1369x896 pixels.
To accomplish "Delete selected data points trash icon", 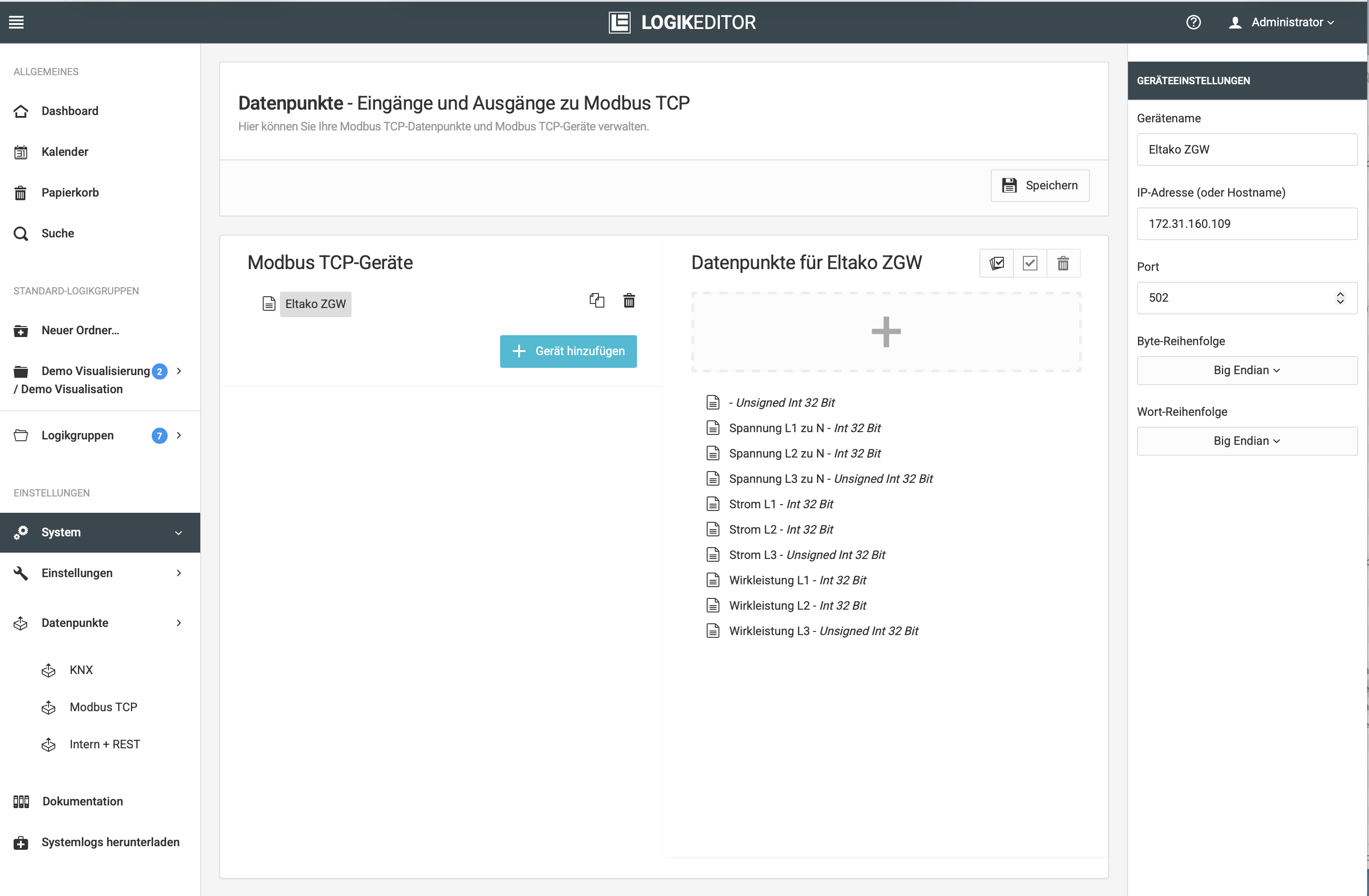I will tap(1062, 263).
